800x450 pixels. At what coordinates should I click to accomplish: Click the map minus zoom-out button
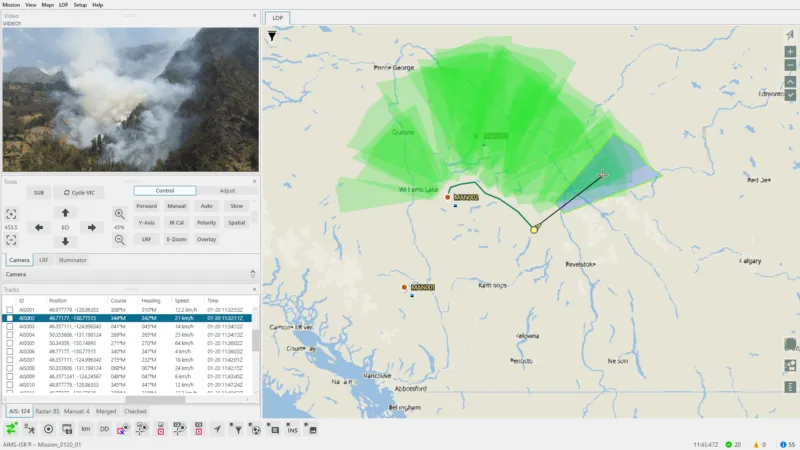click(x=790, y=65)
